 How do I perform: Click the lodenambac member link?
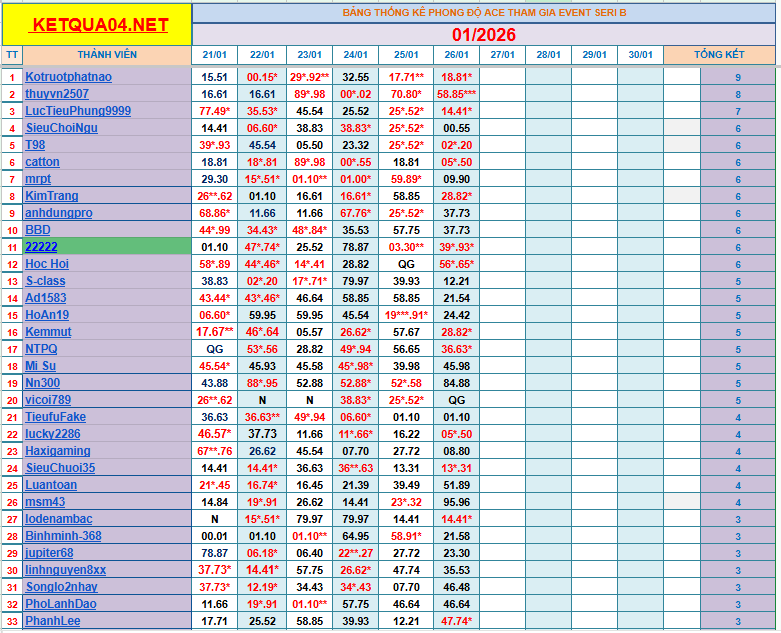pos(59,519)
